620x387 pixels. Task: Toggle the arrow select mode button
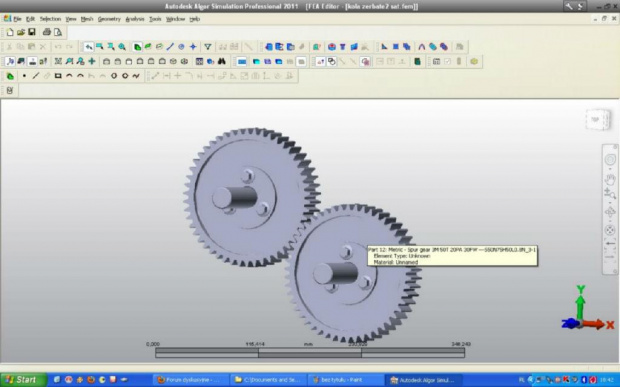(x=89, y=47)
